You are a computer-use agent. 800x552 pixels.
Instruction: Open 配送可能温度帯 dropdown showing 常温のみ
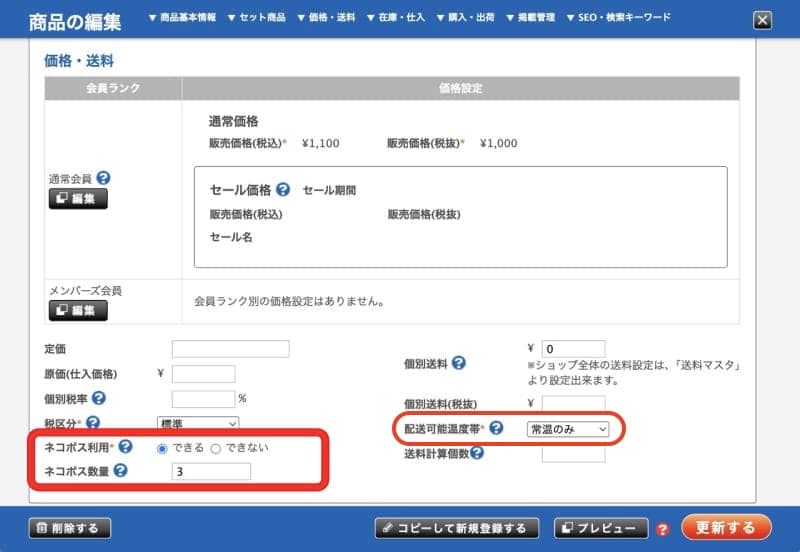click(x=568, y=429)
